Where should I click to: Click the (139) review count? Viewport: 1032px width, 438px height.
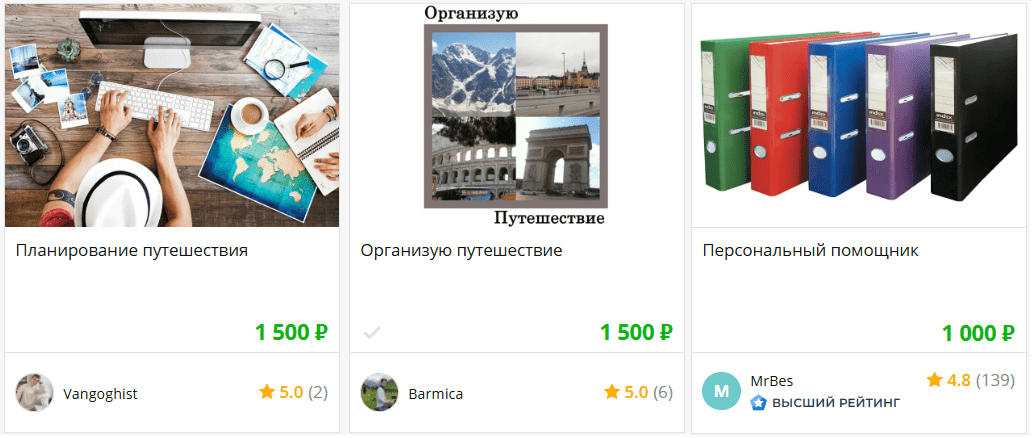click(x=995, y=380)
